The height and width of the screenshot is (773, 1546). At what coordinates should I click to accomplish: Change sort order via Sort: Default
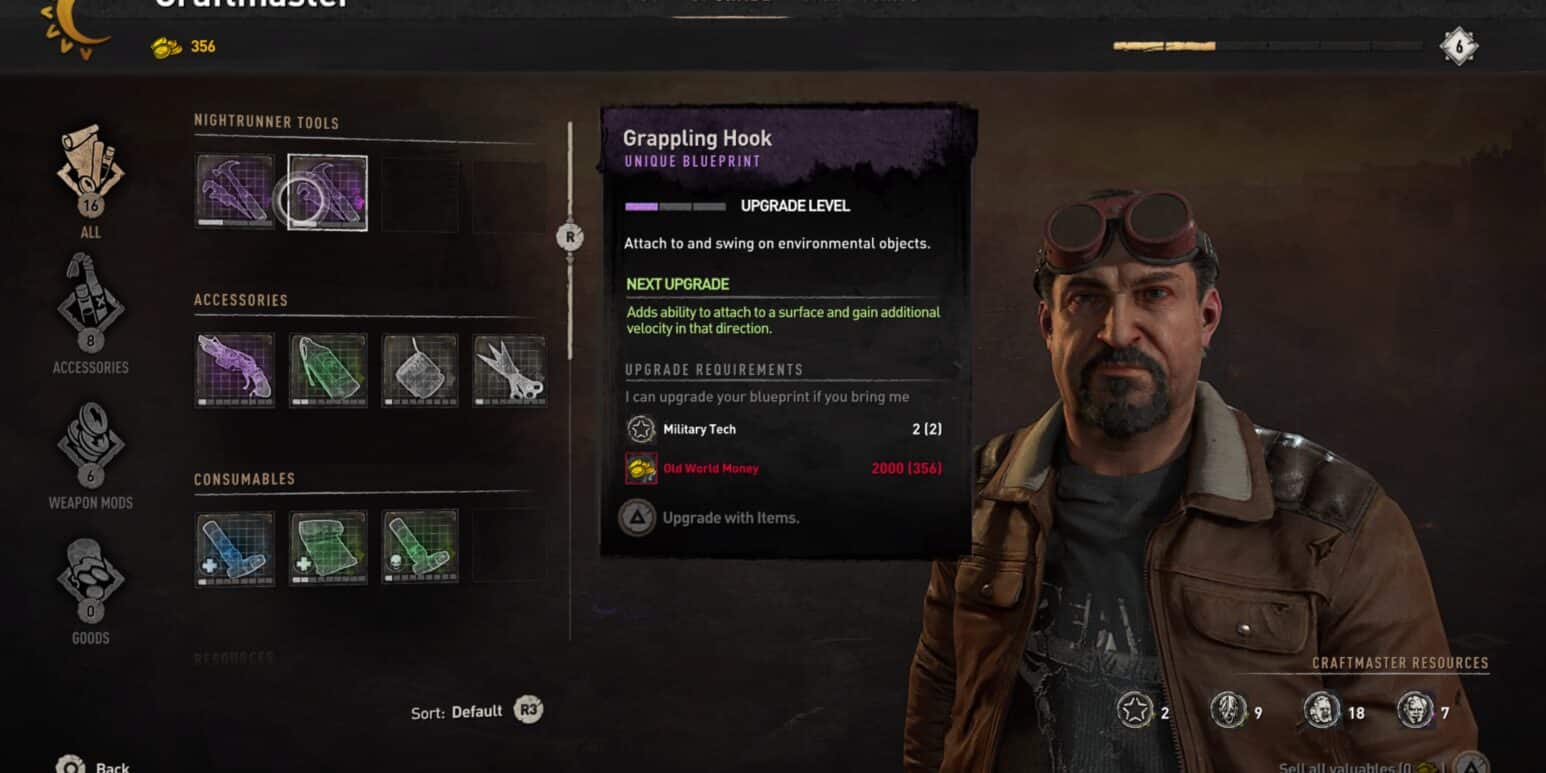pyautogui.click(x=476, y=711)
